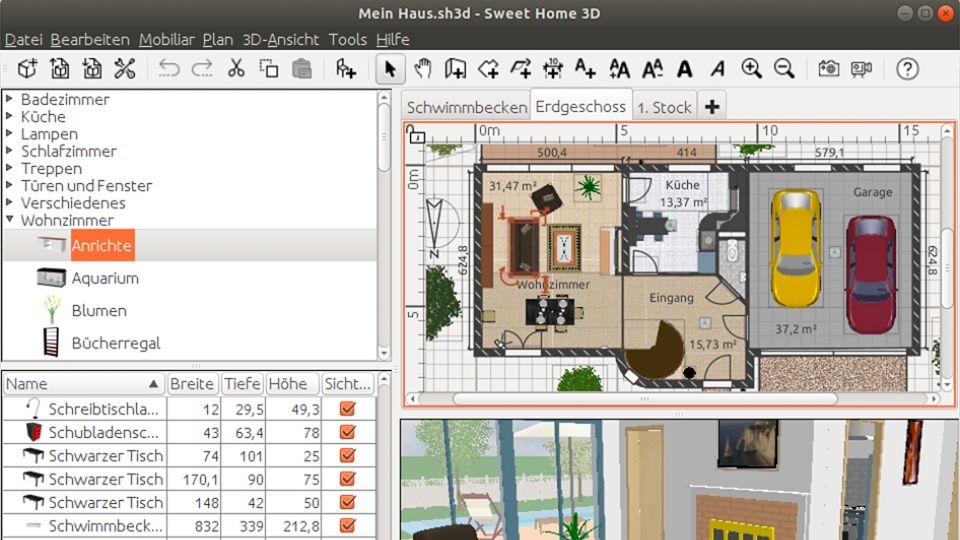The height and width of the screenshot is (540, 960).
Task: Zoom in with the magnifier plus icon
Action: pos(751,69)
